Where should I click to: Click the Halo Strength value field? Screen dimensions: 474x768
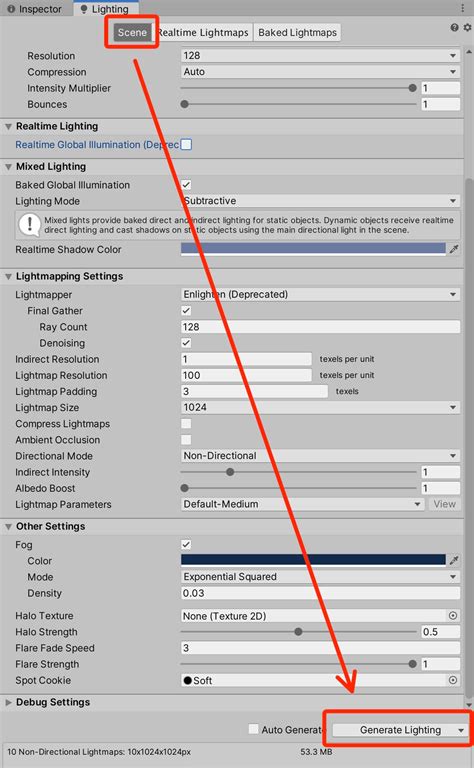pos(441,632)
